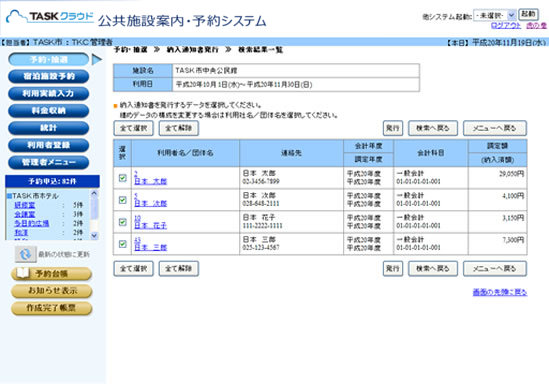Click the upper メニューへ戻る button
This screenshot has height=384, width=549.
pyautogui.click(x=495, y=128)
